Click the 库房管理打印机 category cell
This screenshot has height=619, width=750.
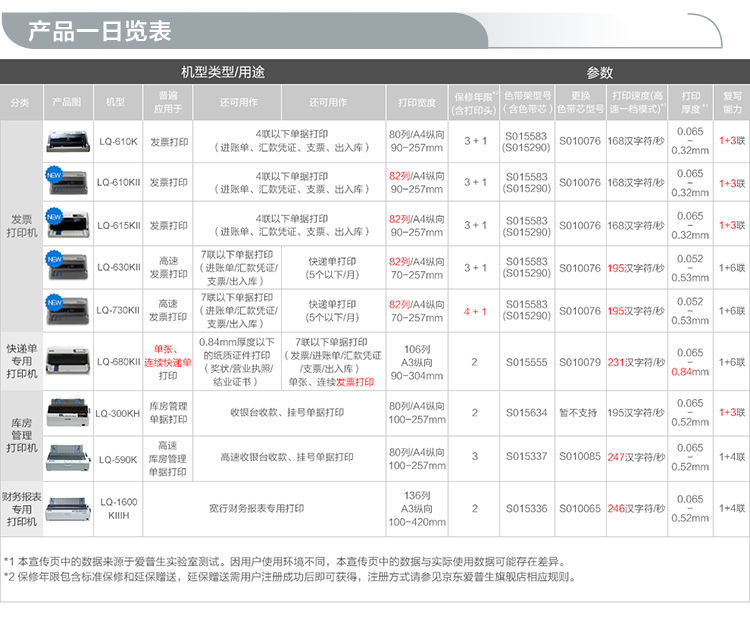[22, 435]
